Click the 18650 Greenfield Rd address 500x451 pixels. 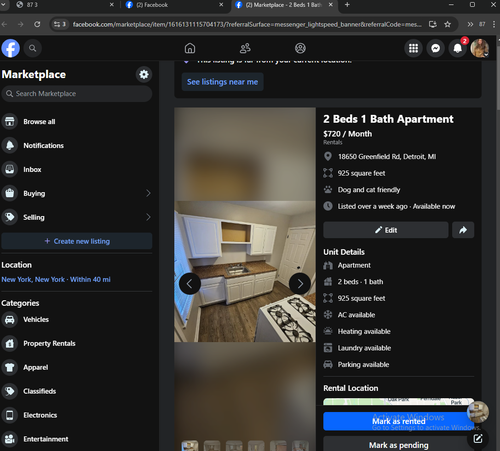tap(387, 157)
